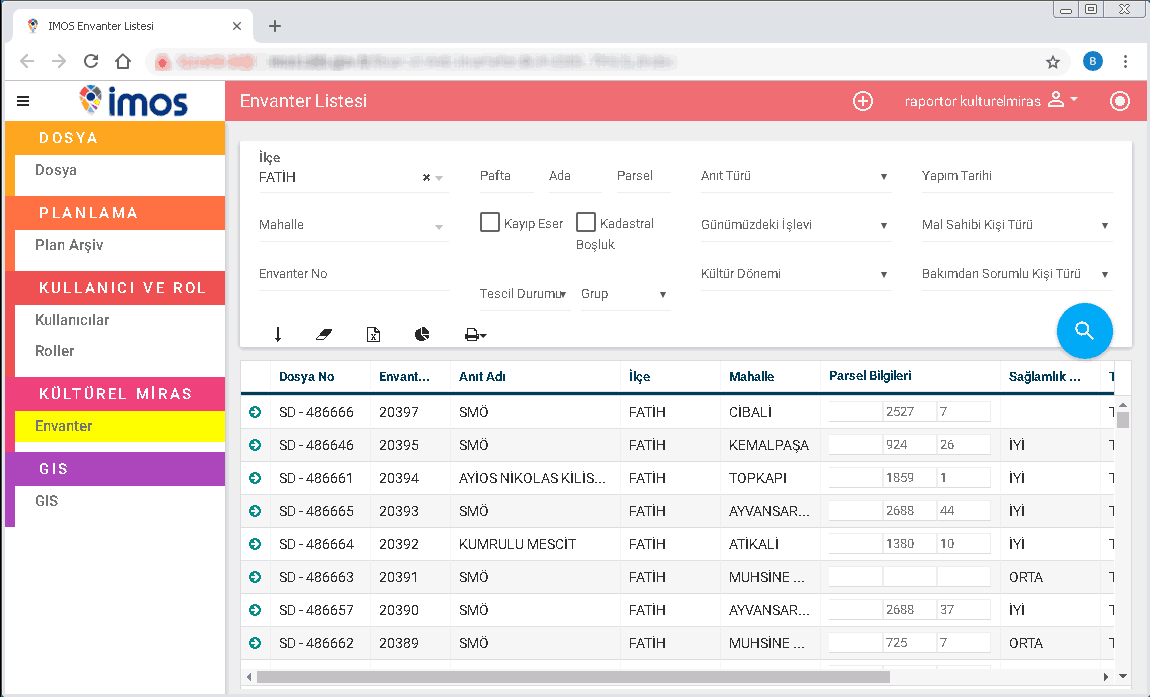Clear FATİH selection with x icon

click(x=426, y=178)
